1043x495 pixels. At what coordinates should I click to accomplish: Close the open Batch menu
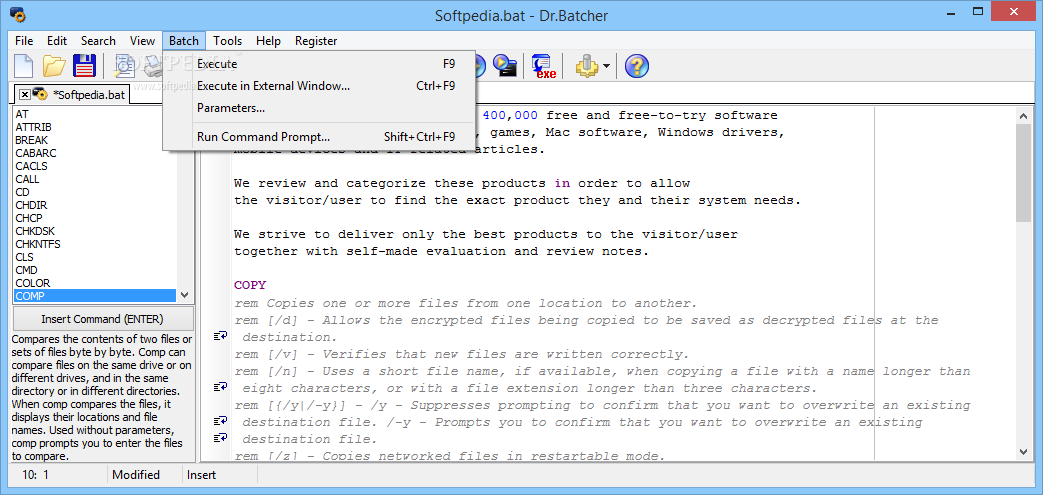[184, 41]
